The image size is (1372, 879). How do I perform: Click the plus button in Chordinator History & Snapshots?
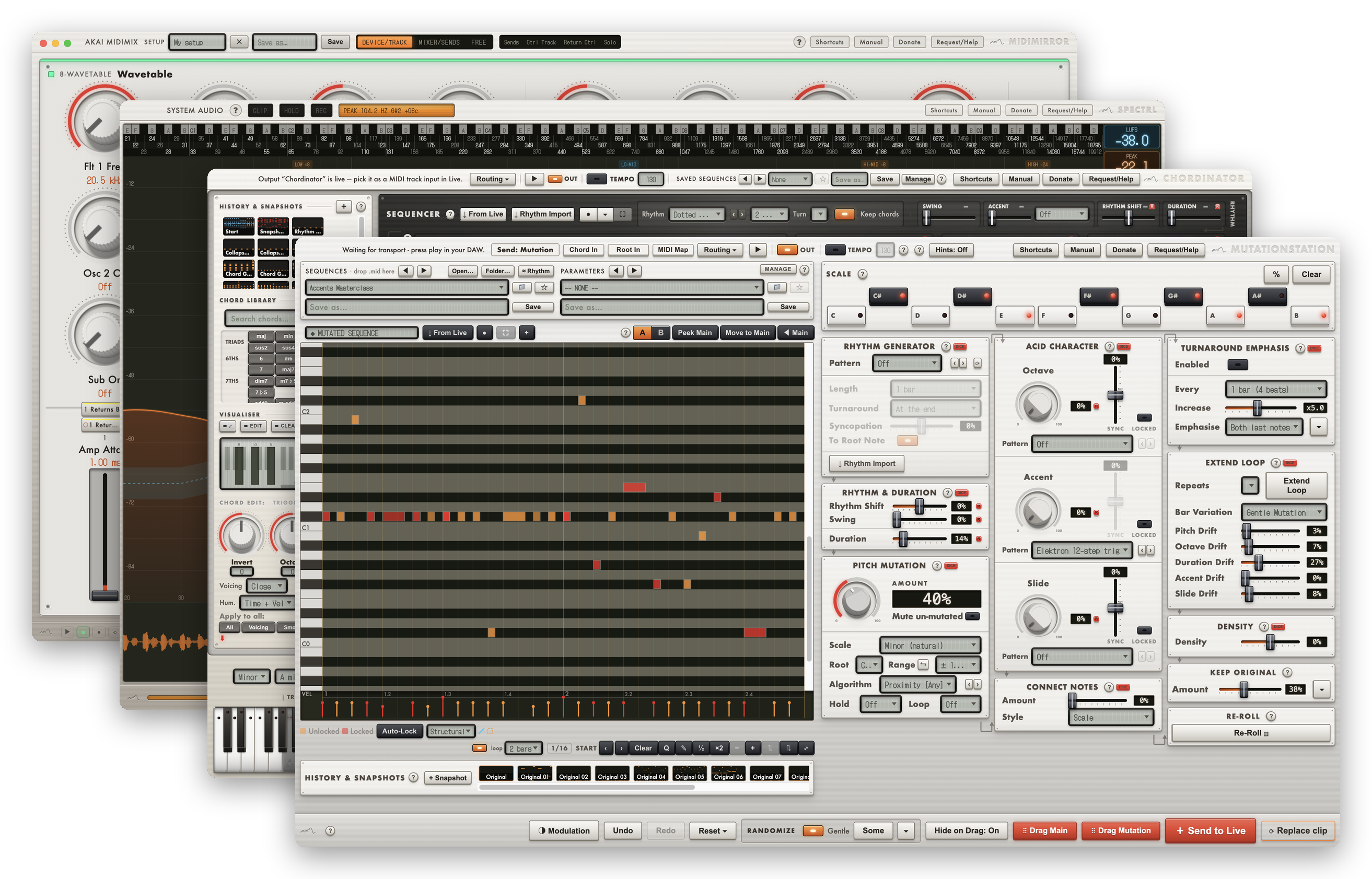(343, 207)
